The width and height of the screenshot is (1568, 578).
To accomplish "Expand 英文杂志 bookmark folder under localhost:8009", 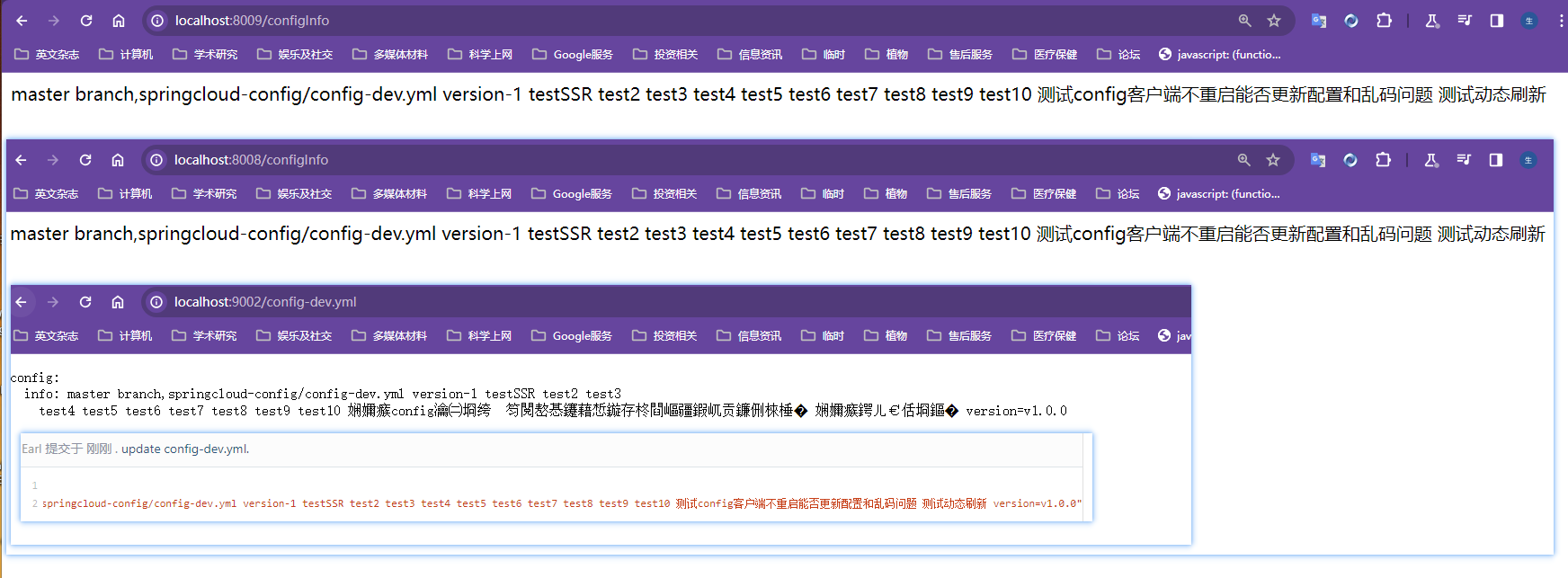I will [x=47, y=55].
